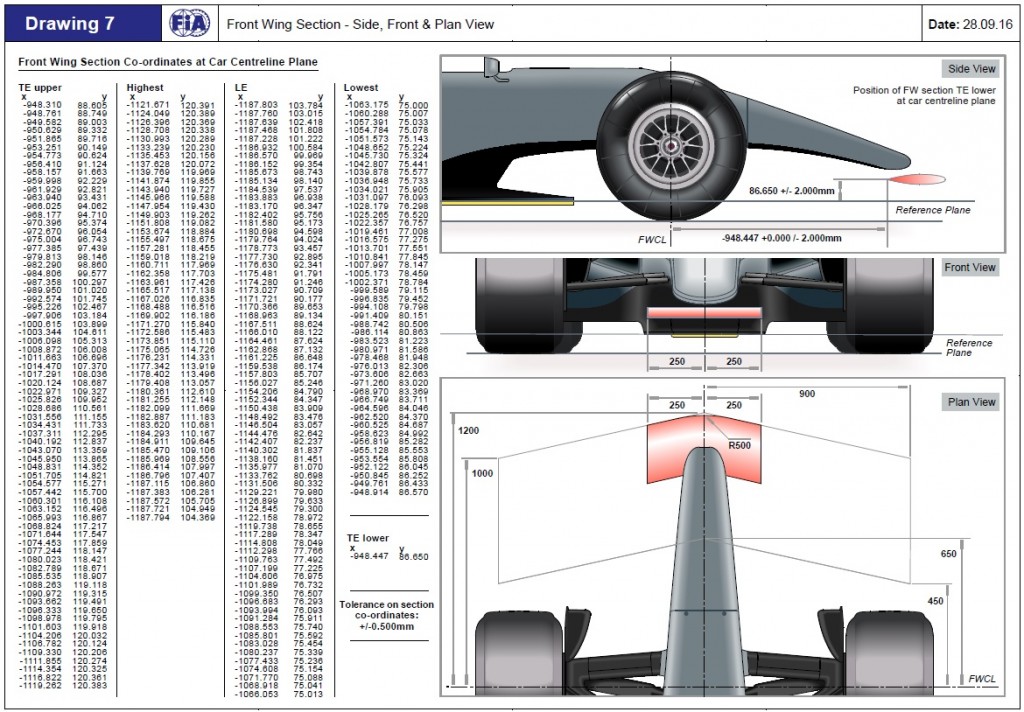The image size is (1024, 712).
Task: Select the "LE" column heading
Action: point(241,88)
